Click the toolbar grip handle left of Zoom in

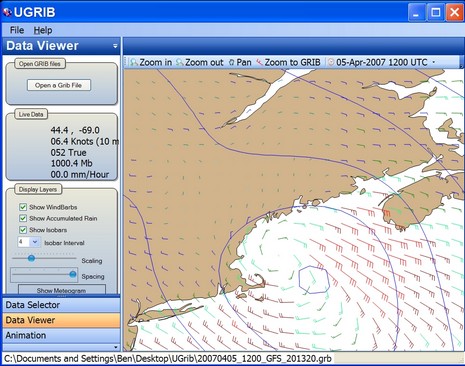(126, 62)
